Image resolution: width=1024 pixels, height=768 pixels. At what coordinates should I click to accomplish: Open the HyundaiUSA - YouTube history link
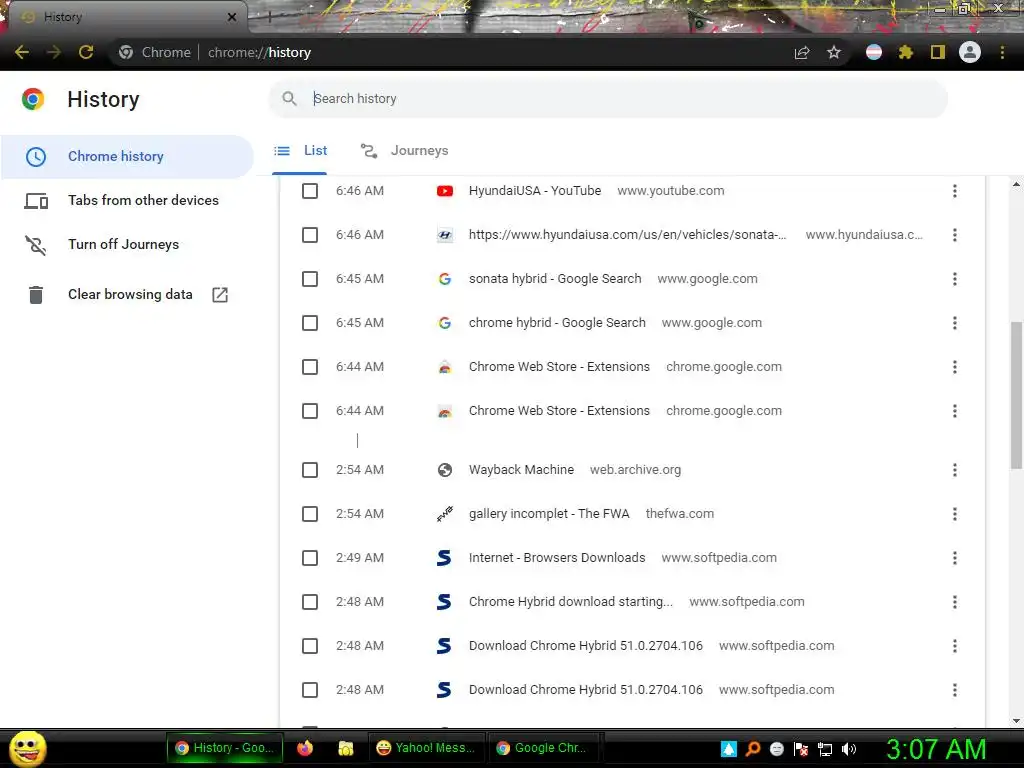[535, 191]
